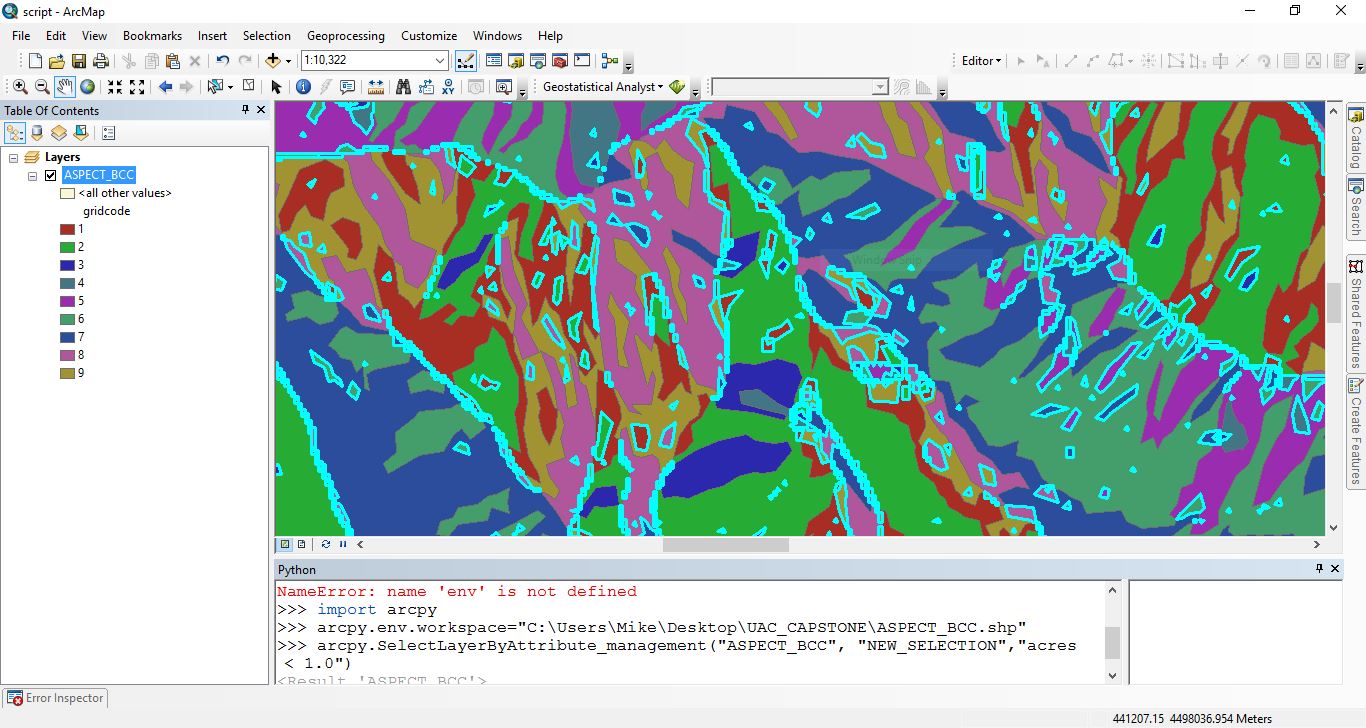Switch to List By Selection view
Image resolution: width=1366 pixels, height=728 pixels.
click(x=81, y=132)
